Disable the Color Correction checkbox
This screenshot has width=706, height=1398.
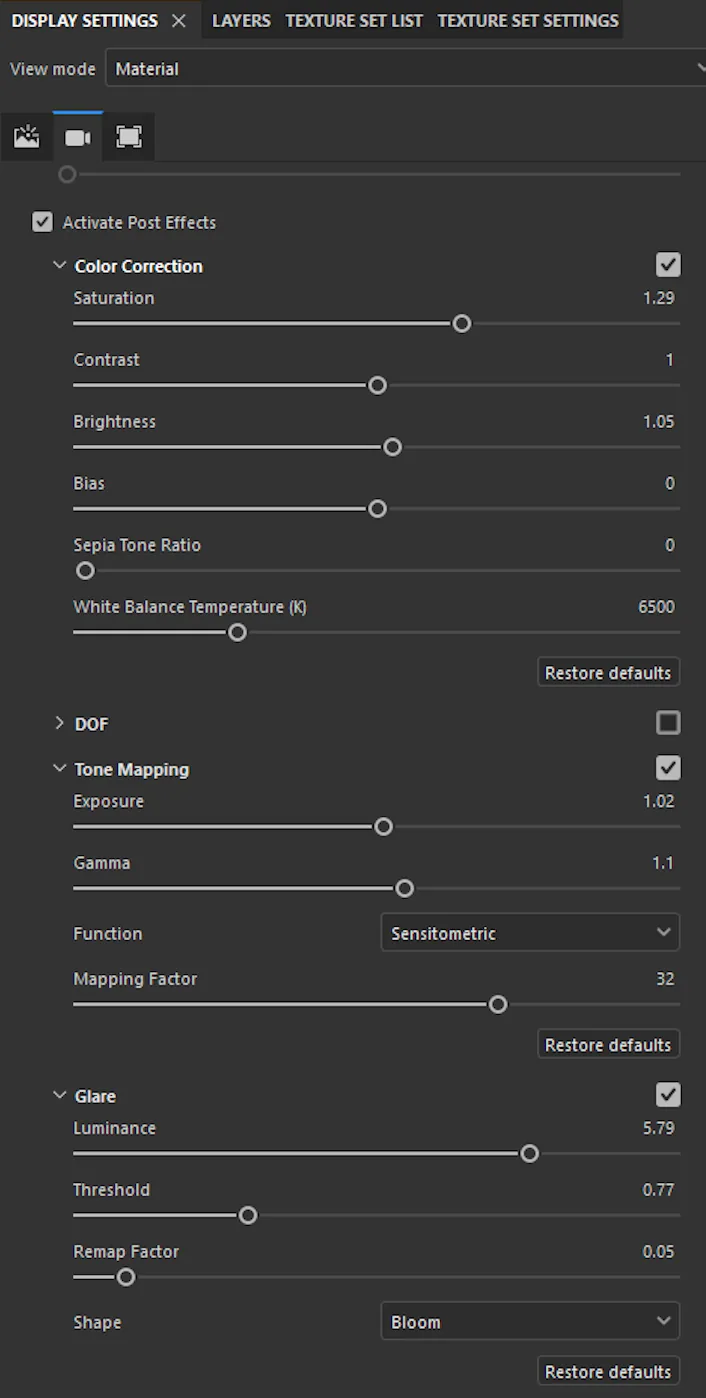[668, 265]
